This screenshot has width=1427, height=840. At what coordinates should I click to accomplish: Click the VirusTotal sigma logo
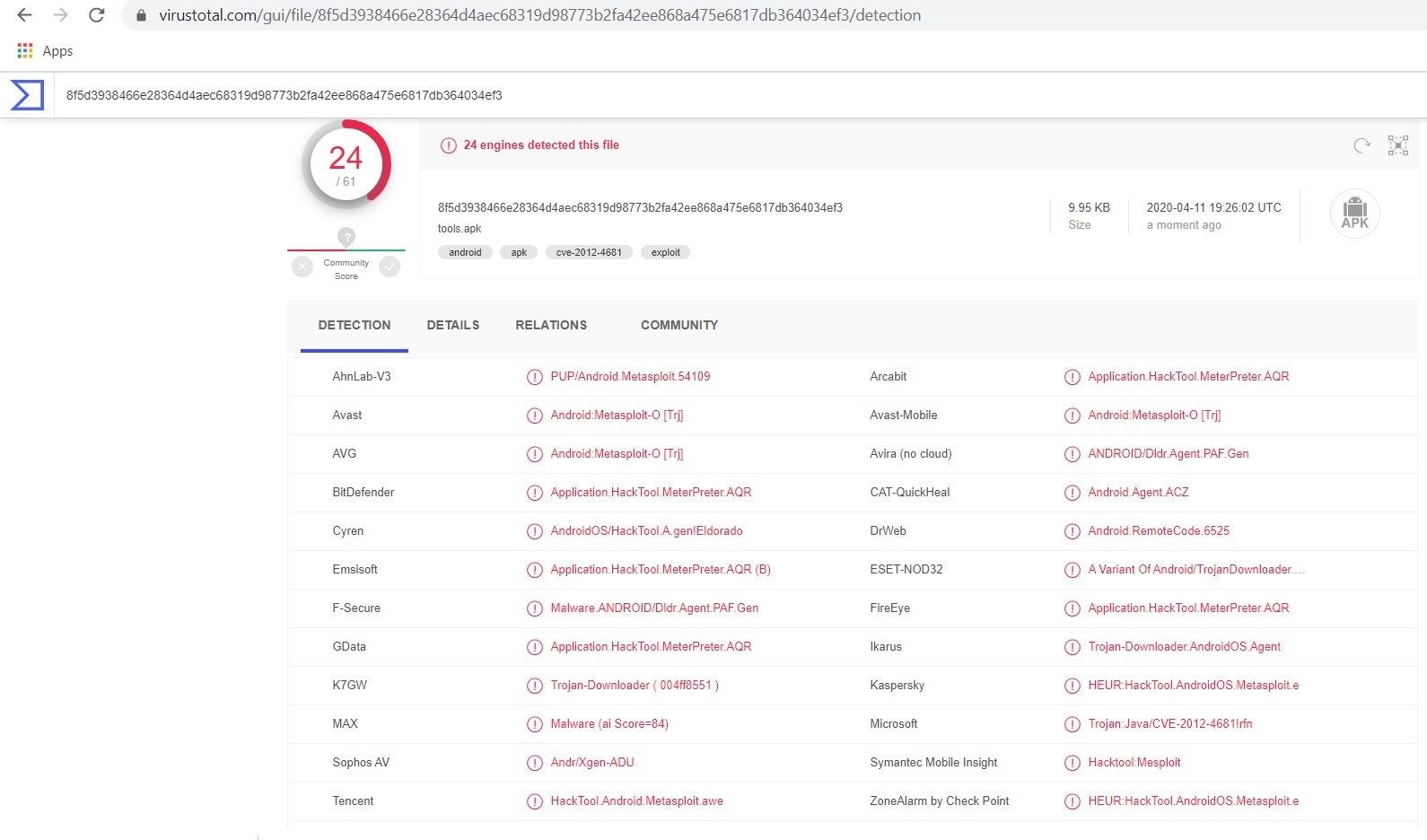[x=27, y=95]
